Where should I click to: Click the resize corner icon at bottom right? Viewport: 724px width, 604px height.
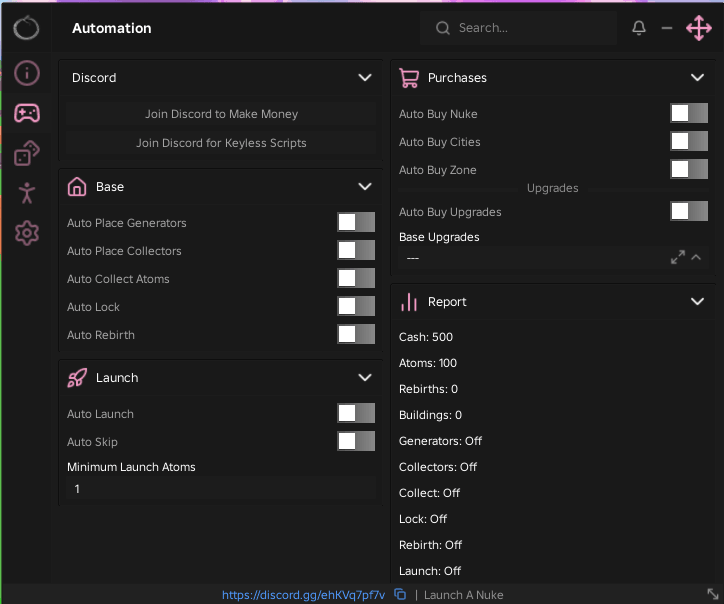713,594
